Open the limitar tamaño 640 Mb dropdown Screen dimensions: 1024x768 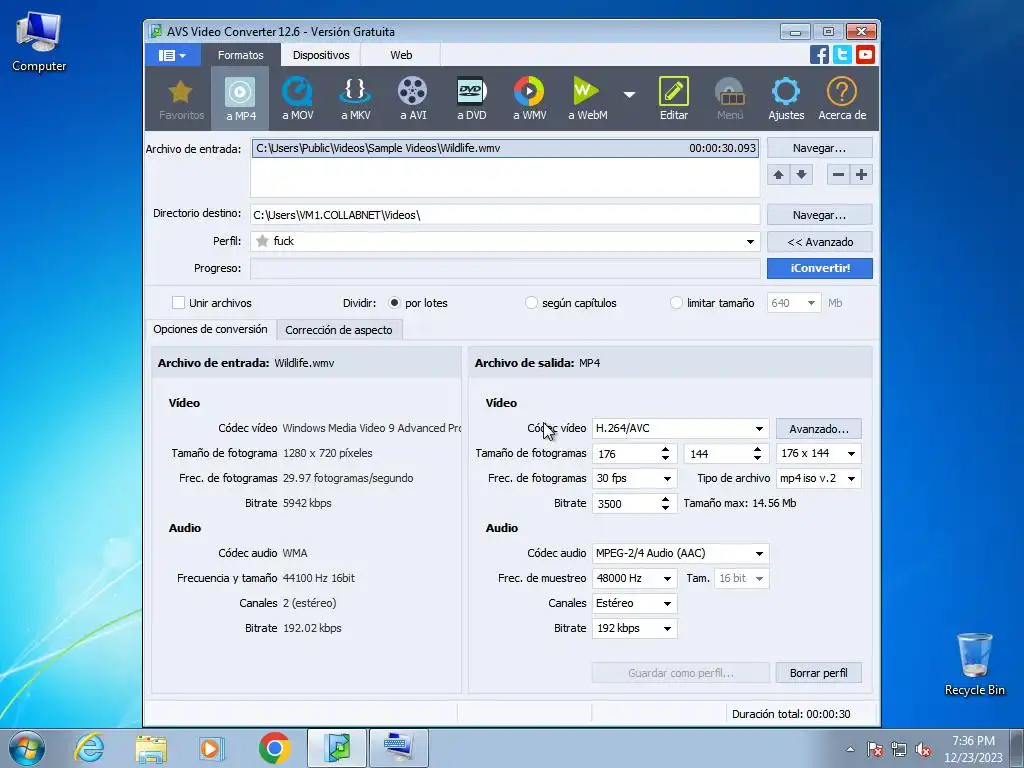[x=793, y=303]
